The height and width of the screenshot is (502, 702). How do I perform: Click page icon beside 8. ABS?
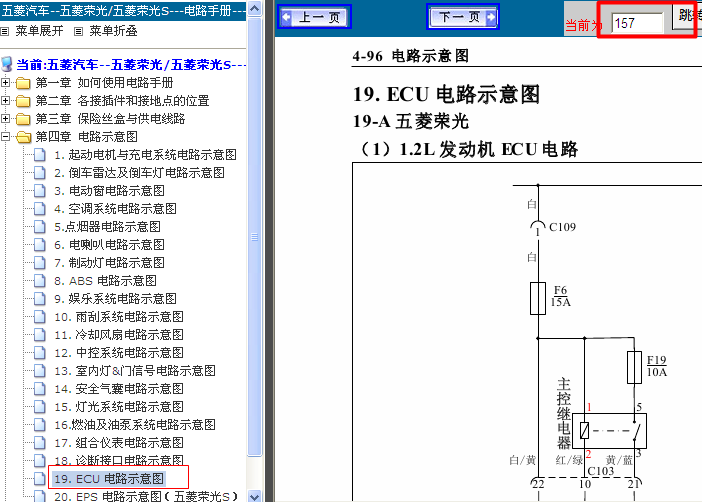coord(40,281)
